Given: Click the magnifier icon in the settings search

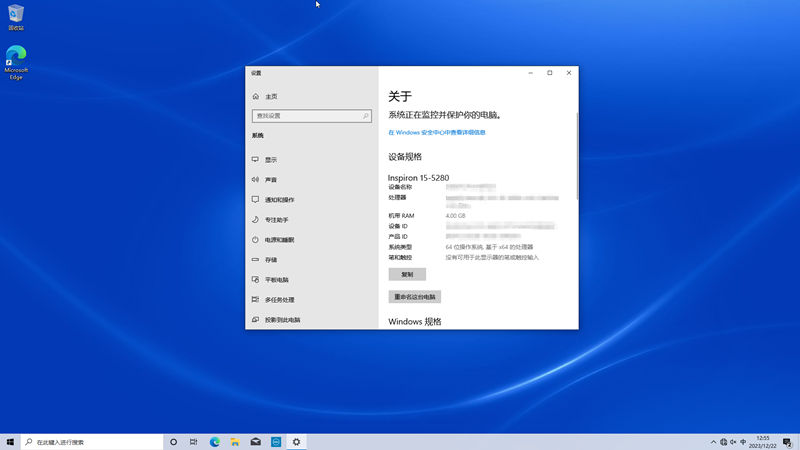Looking at the screenshot, I should [366, 116].
